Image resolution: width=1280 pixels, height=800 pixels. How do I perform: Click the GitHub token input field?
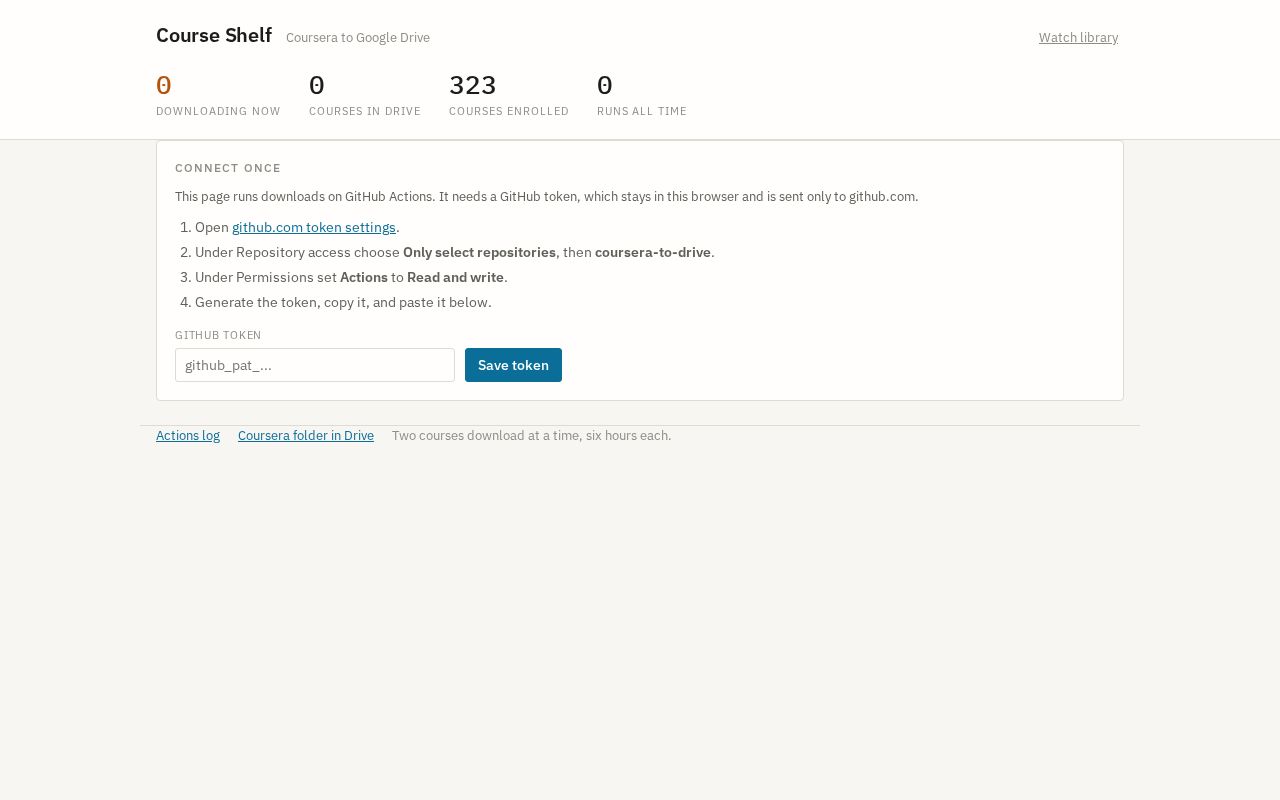[x=315, y=365]
